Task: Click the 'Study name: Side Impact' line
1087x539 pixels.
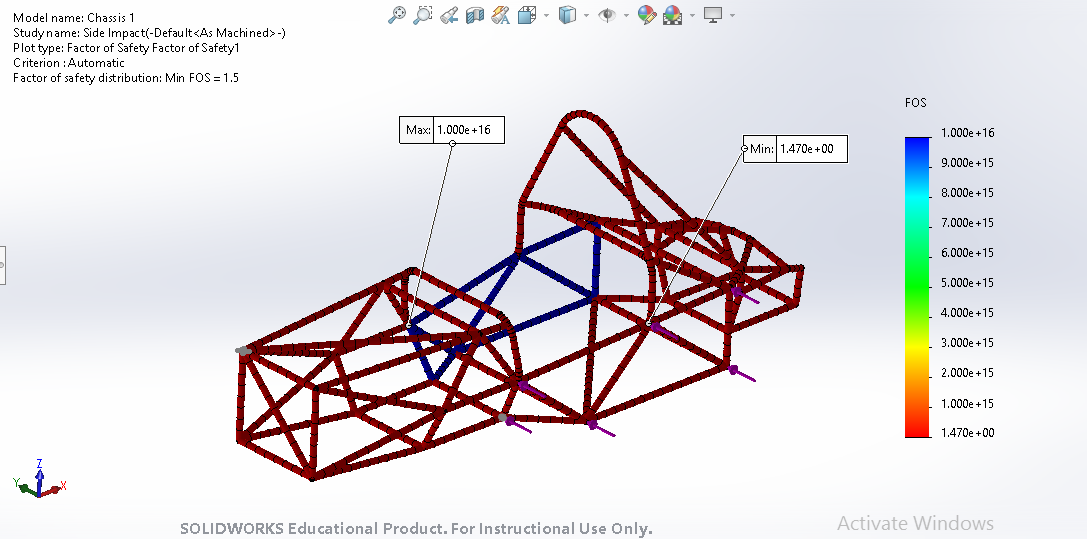Action: 149,33
